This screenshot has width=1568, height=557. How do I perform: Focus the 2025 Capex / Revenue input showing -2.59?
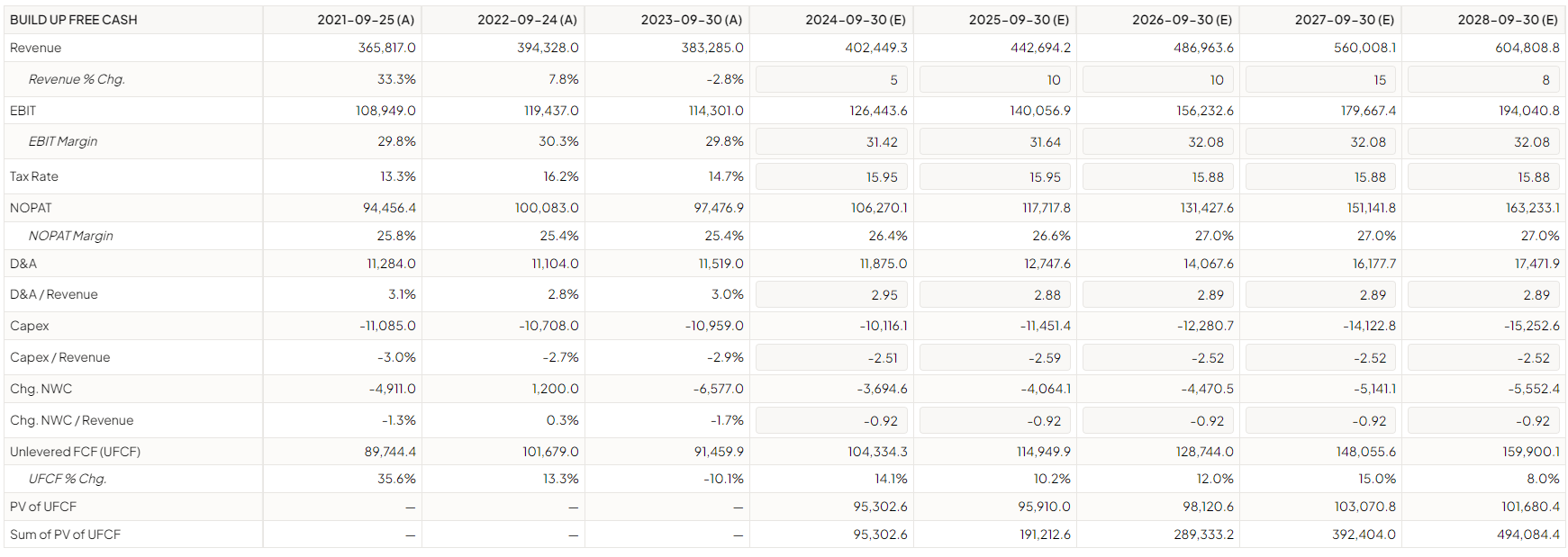coord(994,358)
